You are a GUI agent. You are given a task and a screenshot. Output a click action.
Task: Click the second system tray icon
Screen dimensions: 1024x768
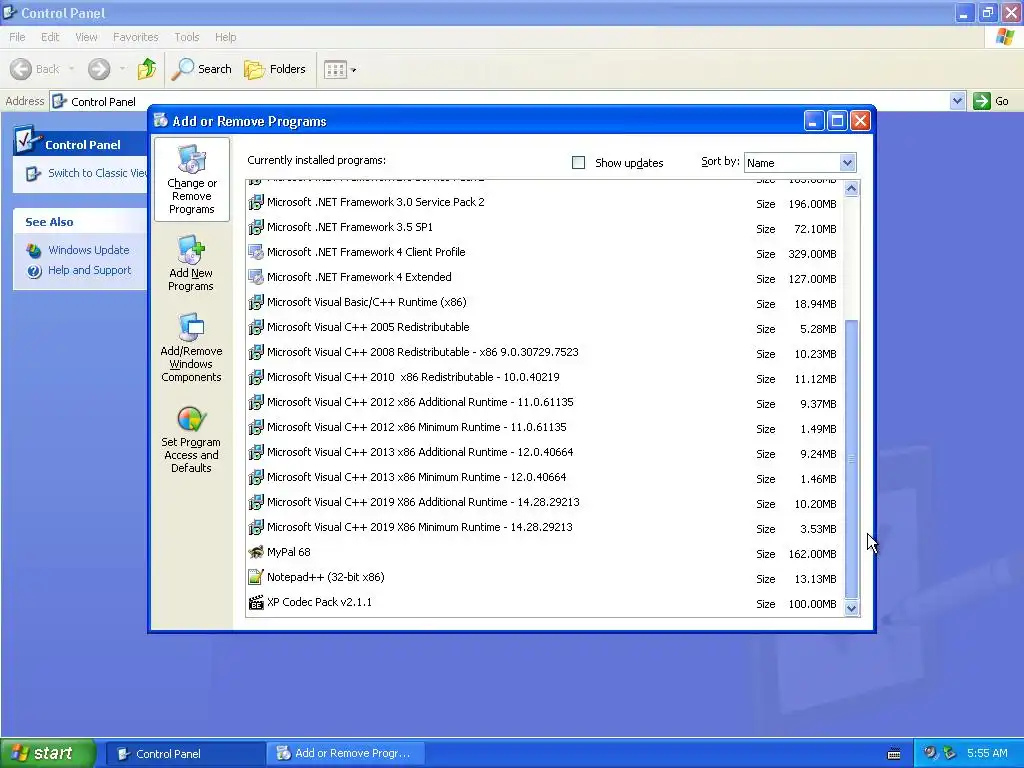pos(949,753)
